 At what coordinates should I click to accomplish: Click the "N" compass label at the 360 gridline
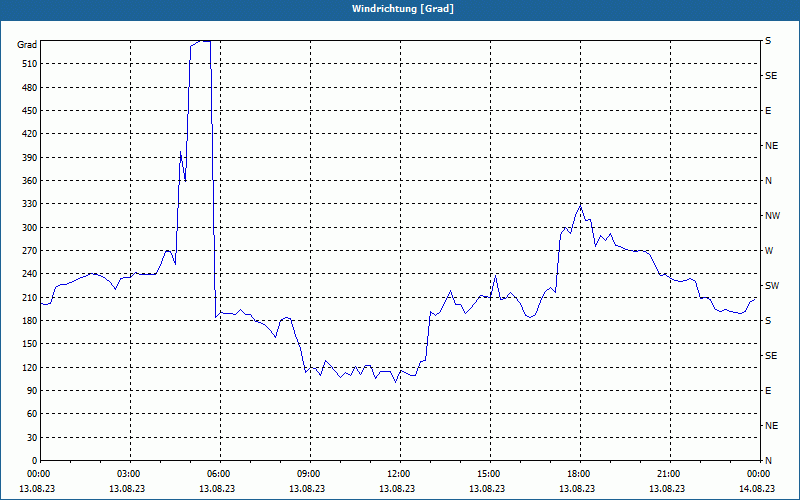(768, 181)
